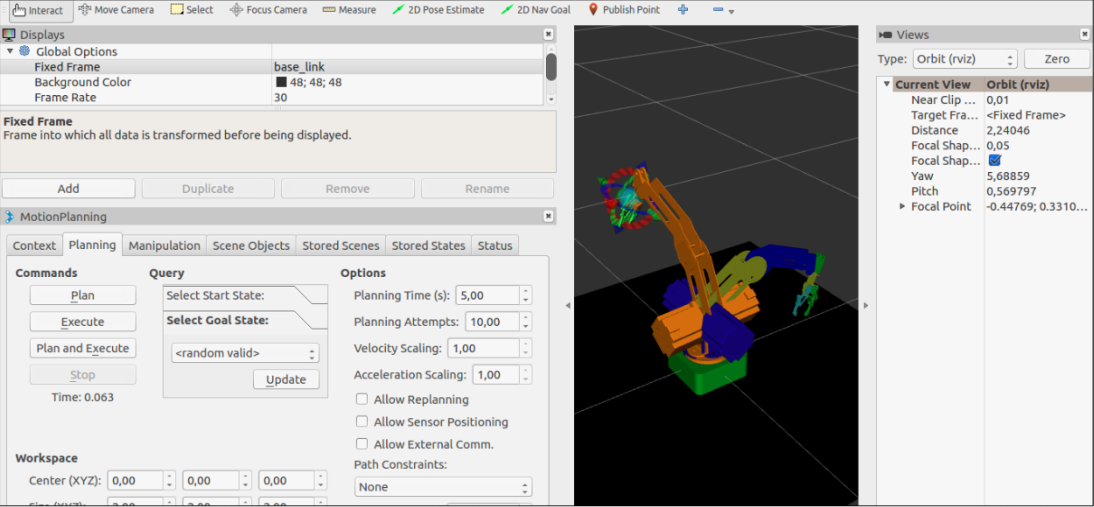Click the blue plus add-tool icon

coord(683,10)
